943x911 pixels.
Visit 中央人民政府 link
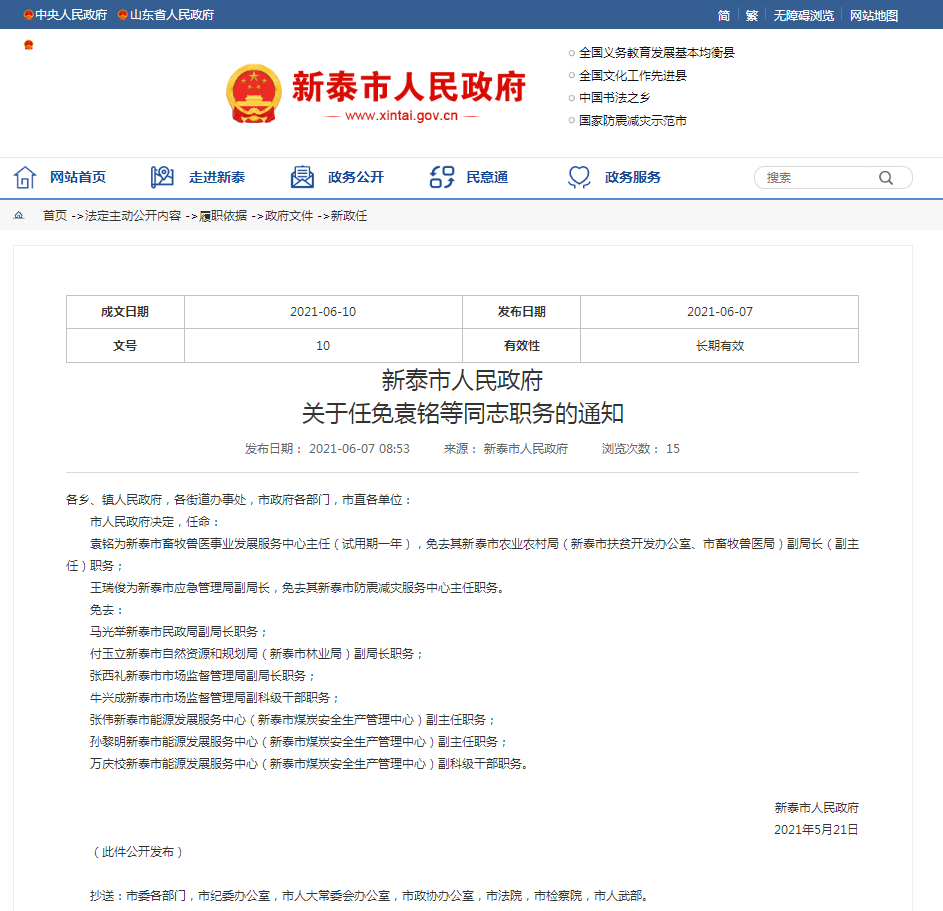[71, 15]
